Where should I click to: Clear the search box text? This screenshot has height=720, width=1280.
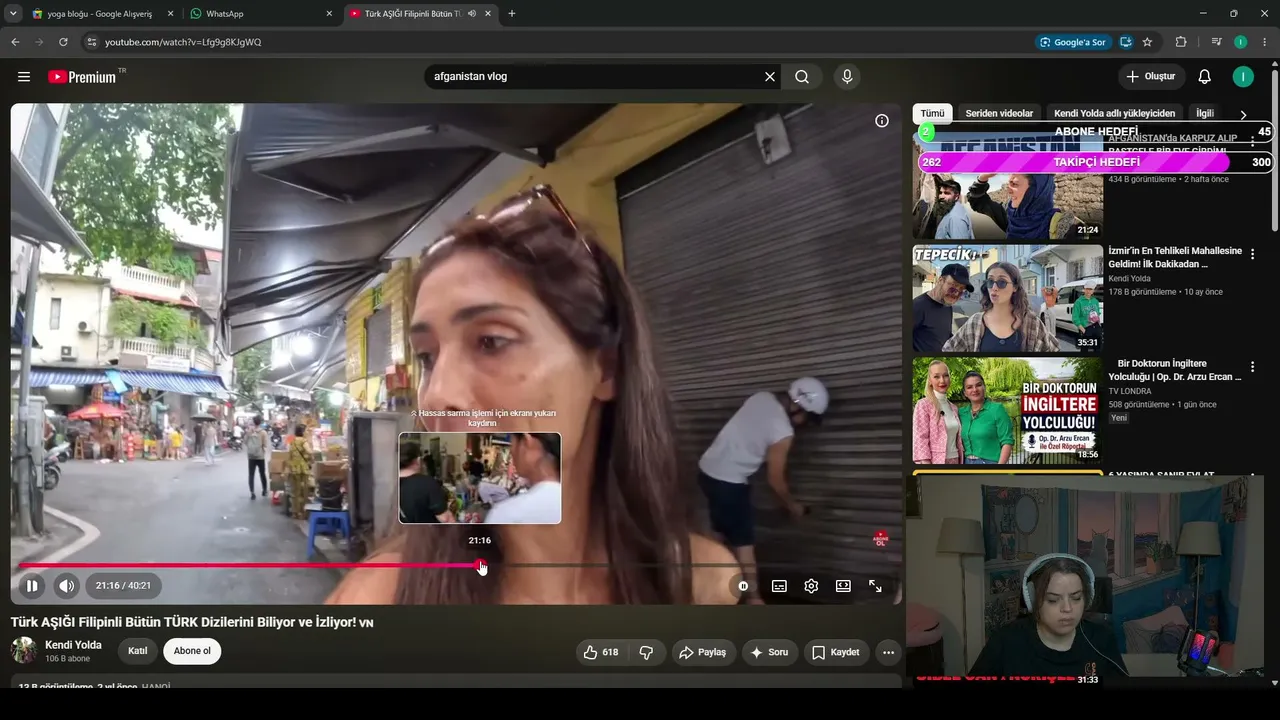coord(770,77)
